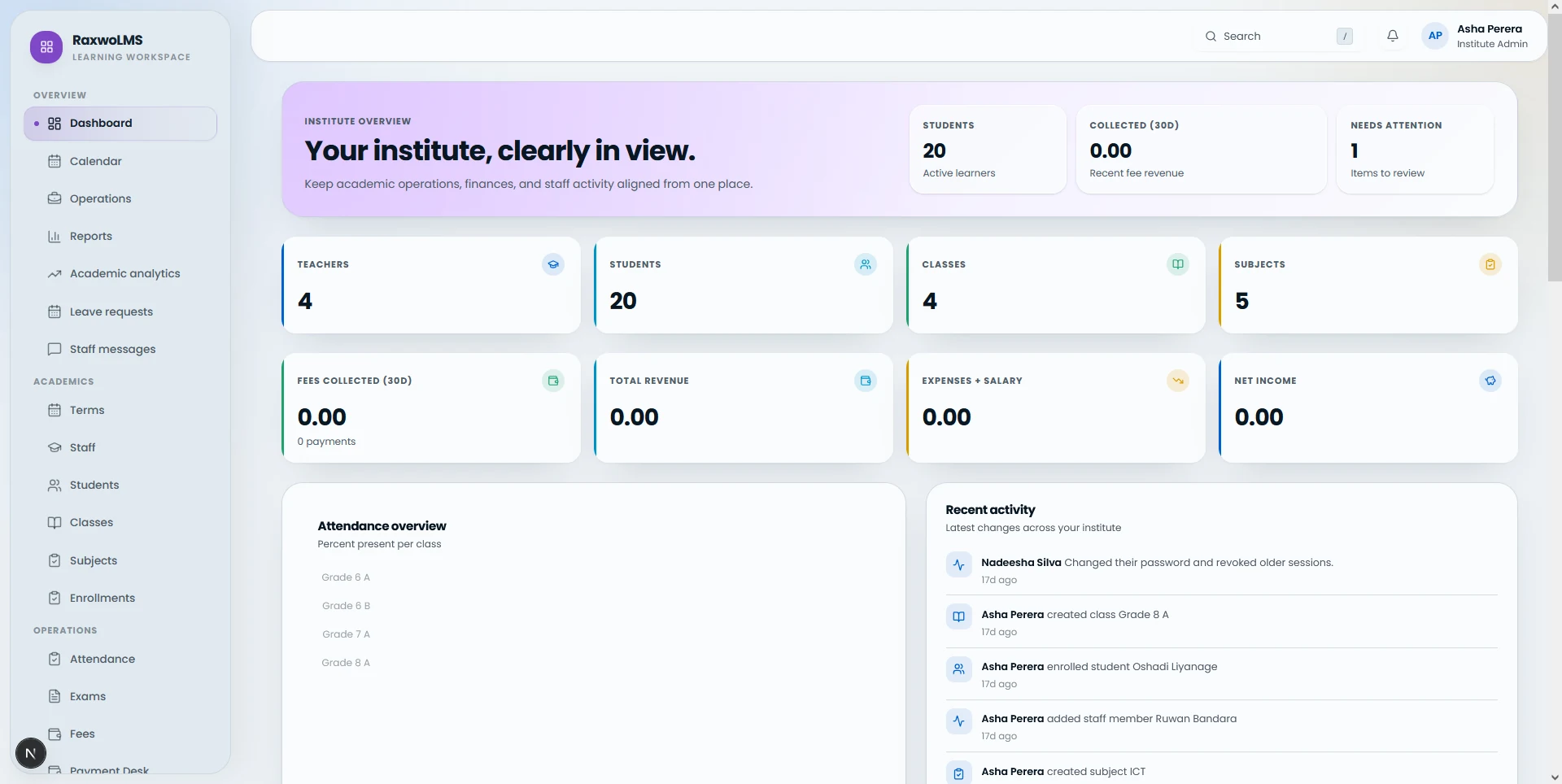
Task: Open notifications bell icon
Action: point(1393,36)
